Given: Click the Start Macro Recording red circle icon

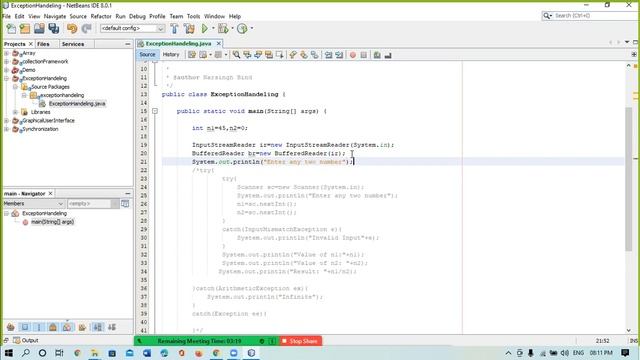Looking at the screenshot, I should coord(353,55).
